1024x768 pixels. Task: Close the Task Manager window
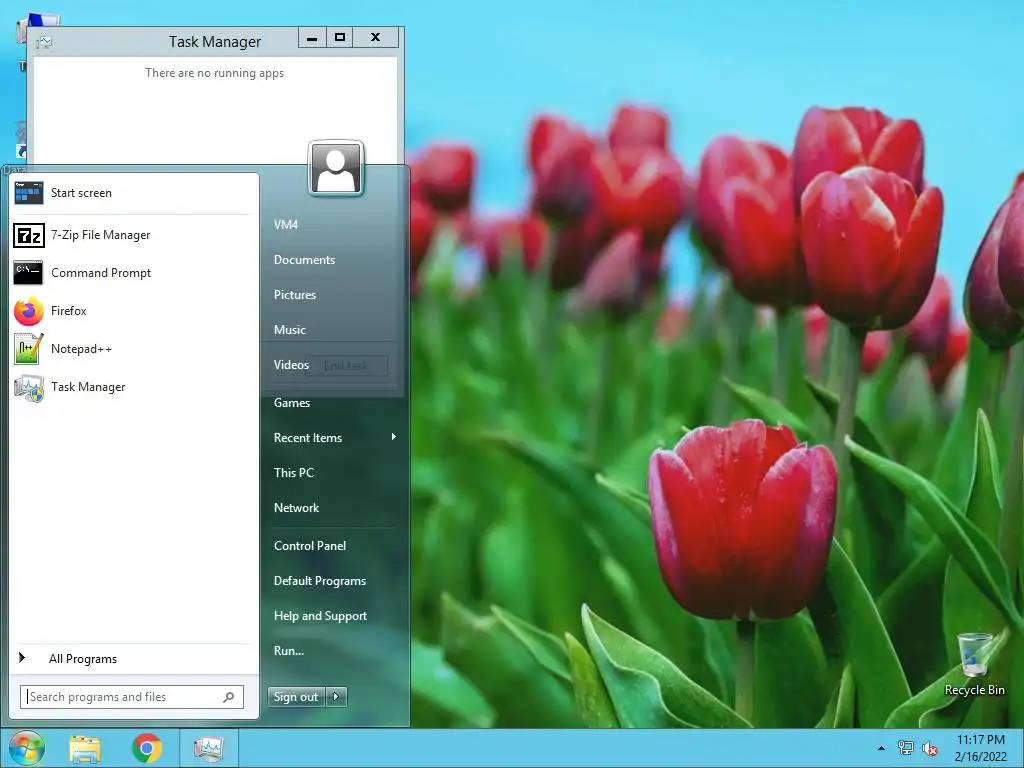pos(376,37)
